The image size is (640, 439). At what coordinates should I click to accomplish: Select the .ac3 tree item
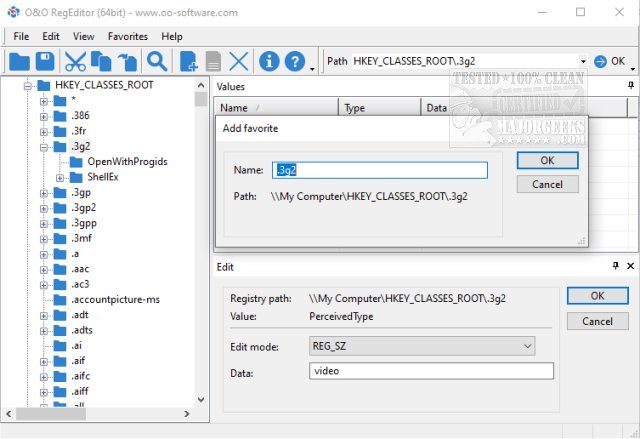[x=80, y=284]
